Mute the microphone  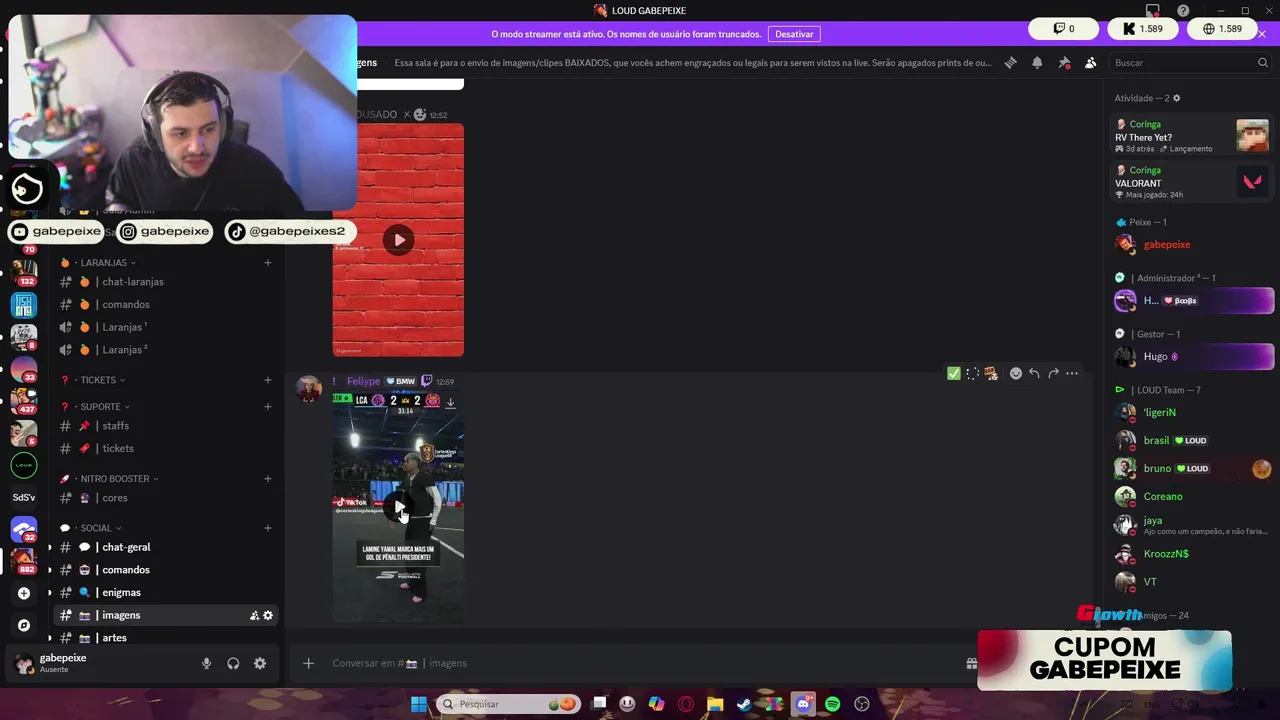point(207,663)
